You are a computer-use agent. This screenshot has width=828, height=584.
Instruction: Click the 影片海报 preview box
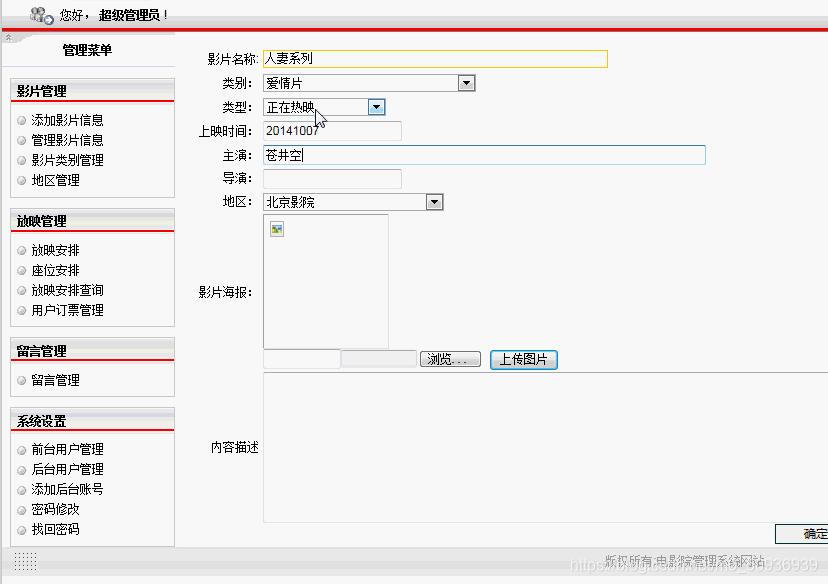[326, 281]
